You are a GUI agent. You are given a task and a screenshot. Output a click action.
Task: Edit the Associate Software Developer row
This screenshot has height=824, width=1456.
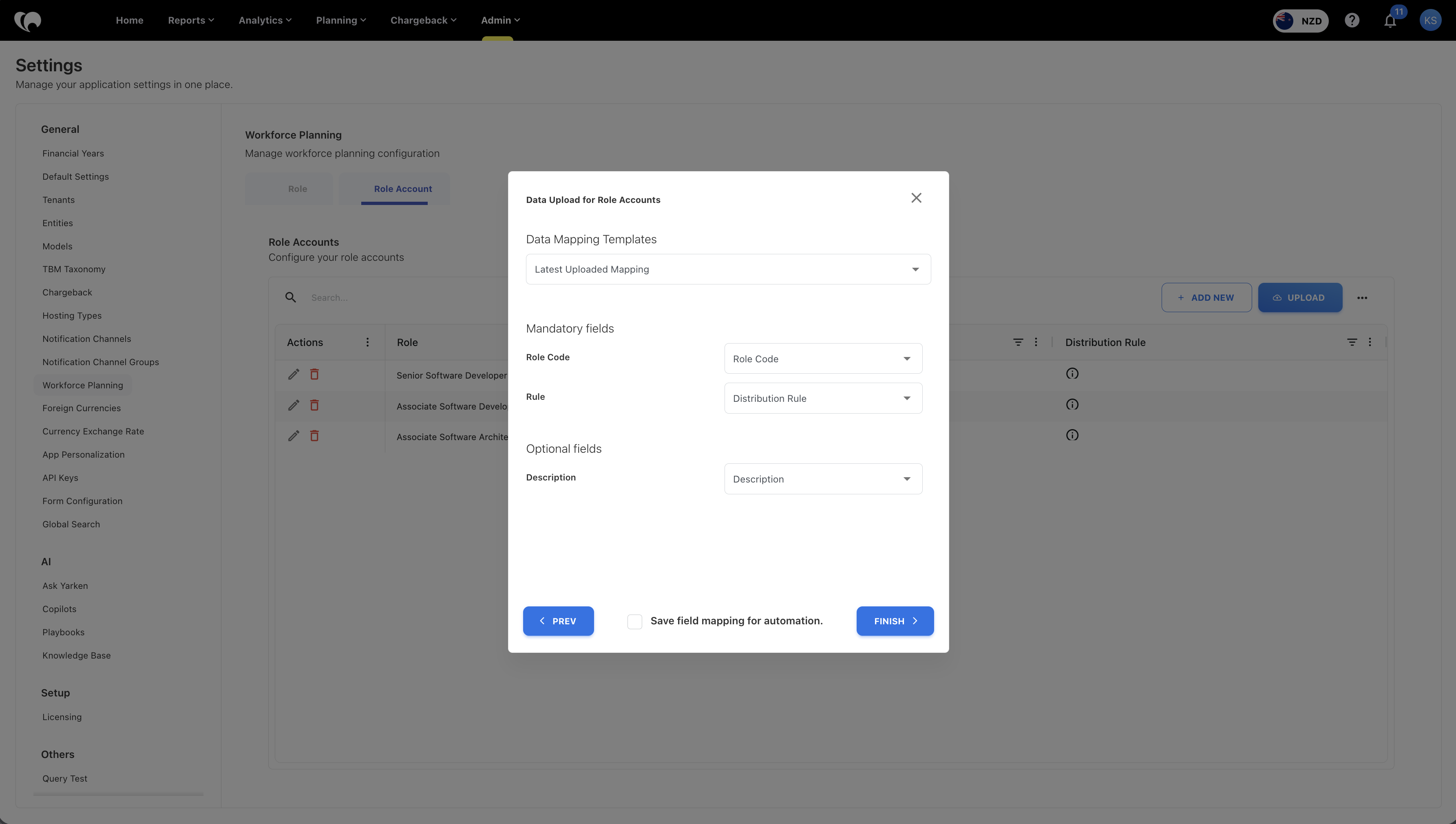pyautogui.click(x=293, y=405)
